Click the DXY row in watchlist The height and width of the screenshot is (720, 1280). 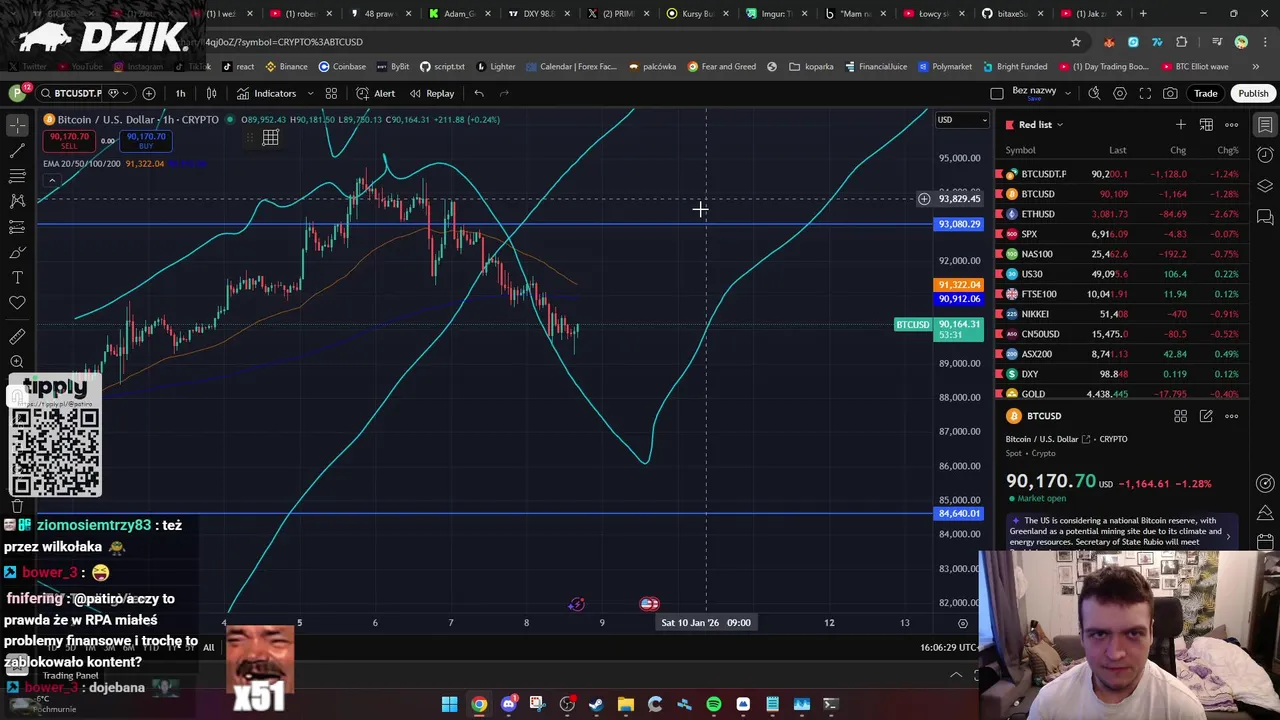point(1120,374)
